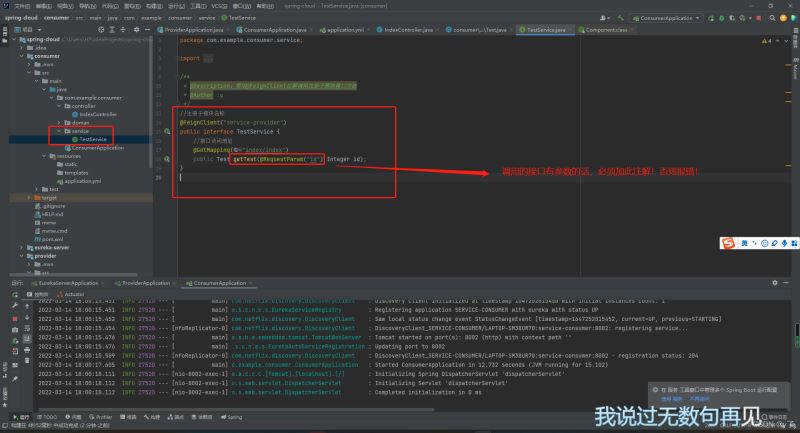Stop the process from Run panel sidebar

pos(14,320)
